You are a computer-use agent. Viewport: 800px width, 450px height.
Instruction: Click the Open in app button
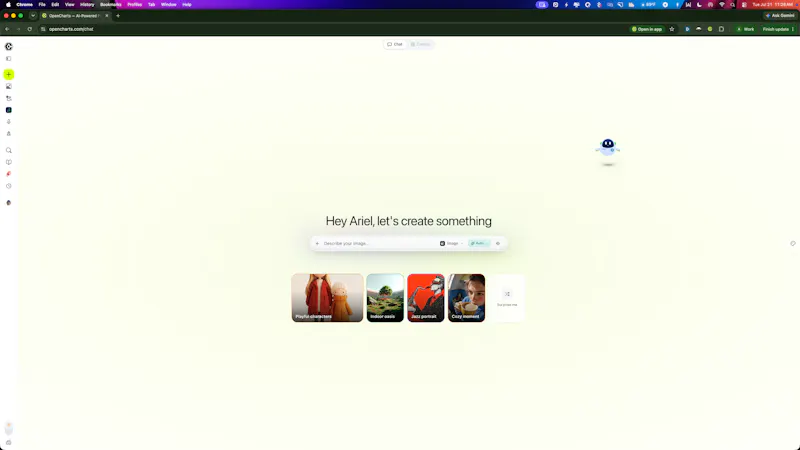647,29
